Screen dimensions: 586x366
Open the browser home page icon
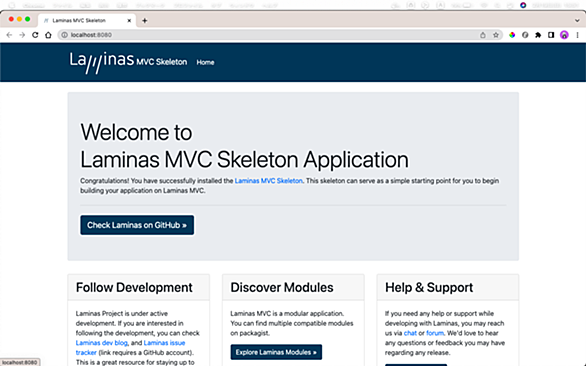(x=48, y=35)
